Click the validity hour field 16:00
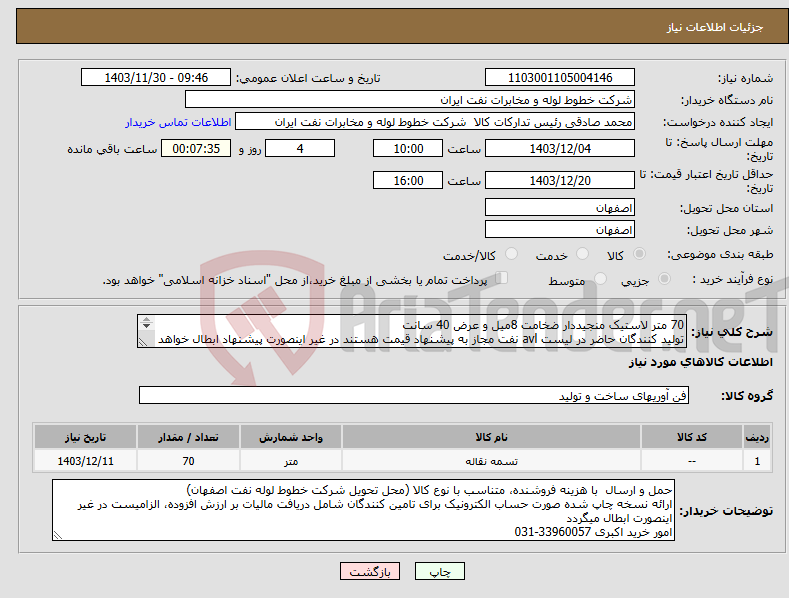The height and width of the screenshot is (598, 789). pyautogui.click(x=408, y=180)
